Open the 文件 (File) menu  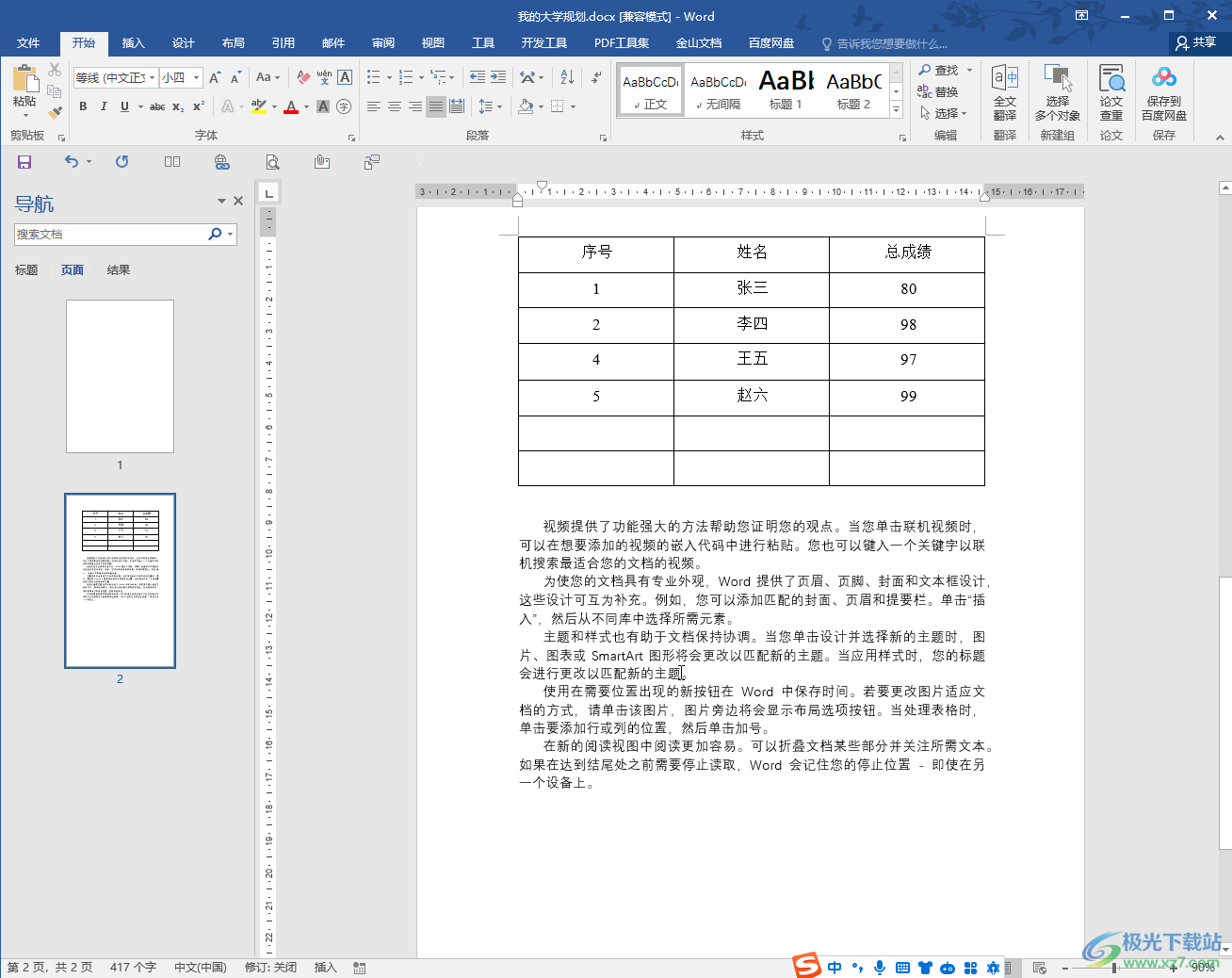(x=28, y=43)
